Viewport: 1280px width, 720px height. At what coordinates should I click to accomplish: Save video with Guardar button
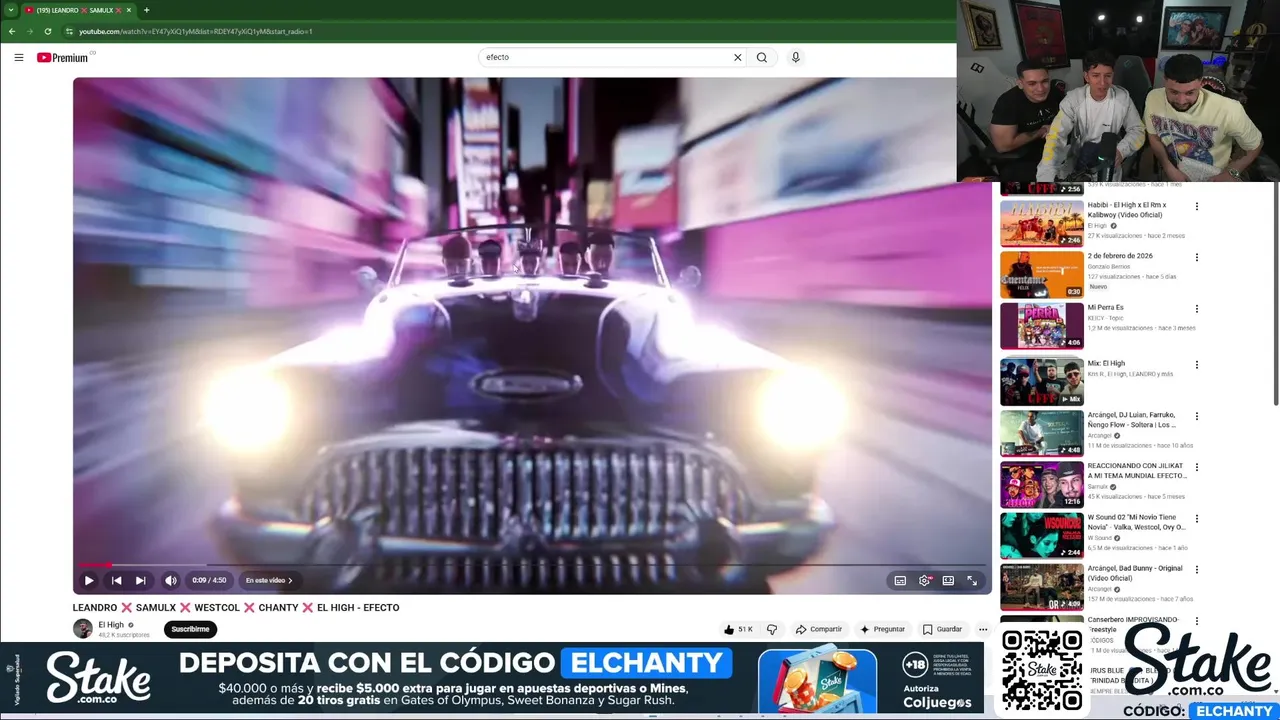pos(942,629)
